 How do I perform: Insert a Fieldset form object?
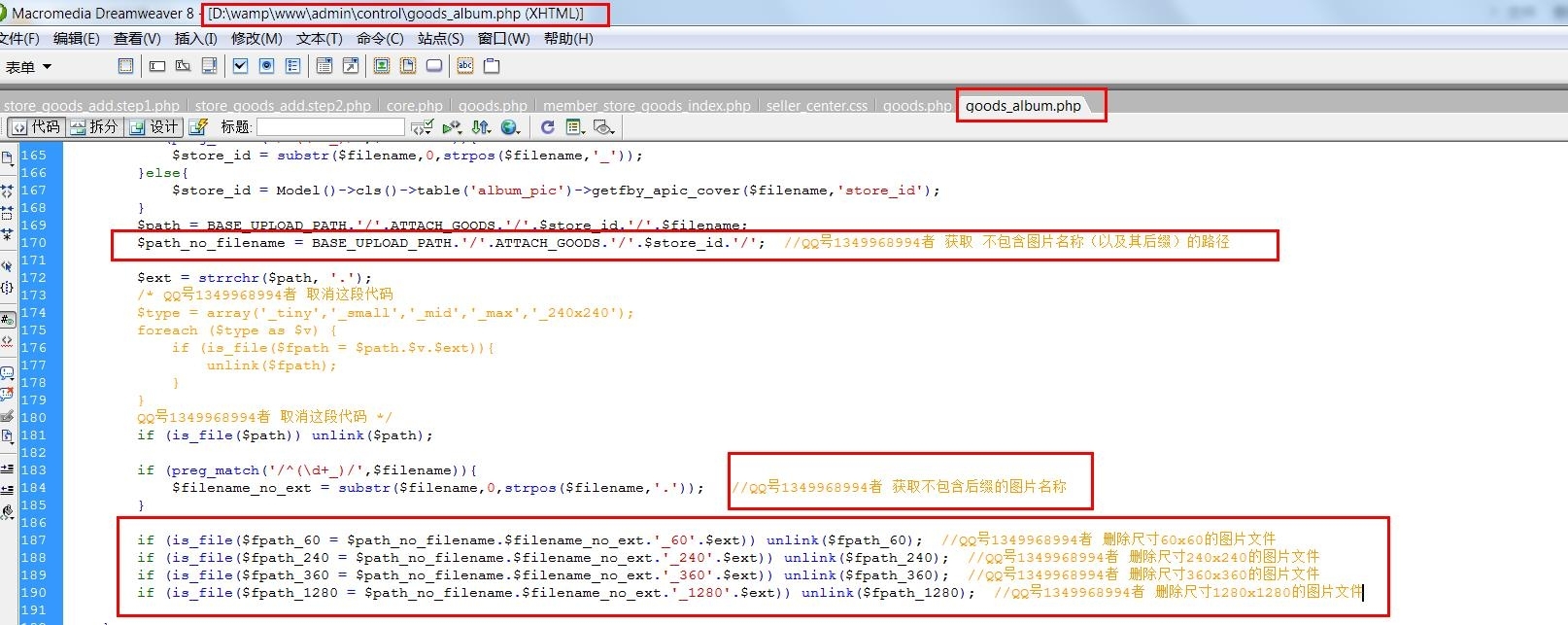point(492,66)
